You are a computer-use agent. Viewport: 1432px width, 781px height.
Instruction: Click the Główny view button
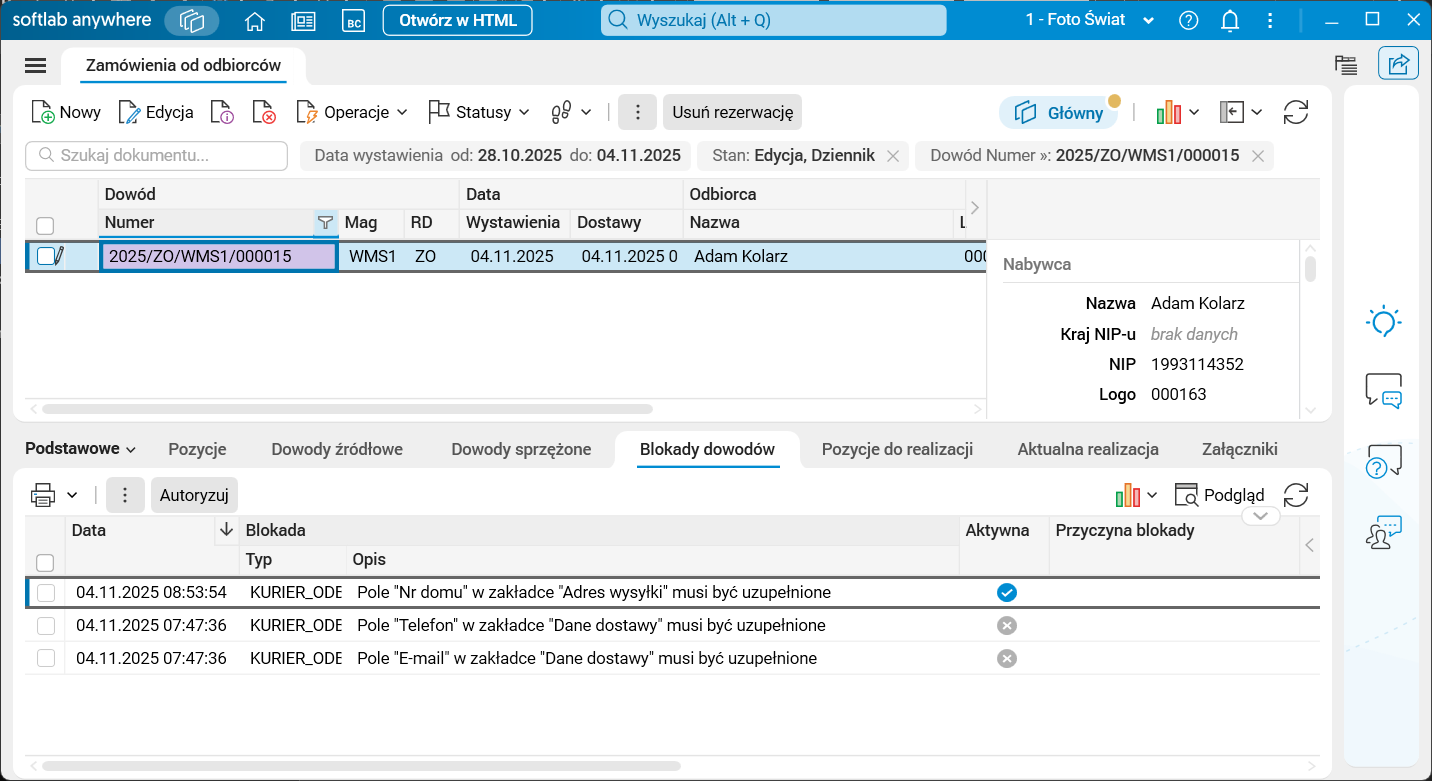(1059, 112)
